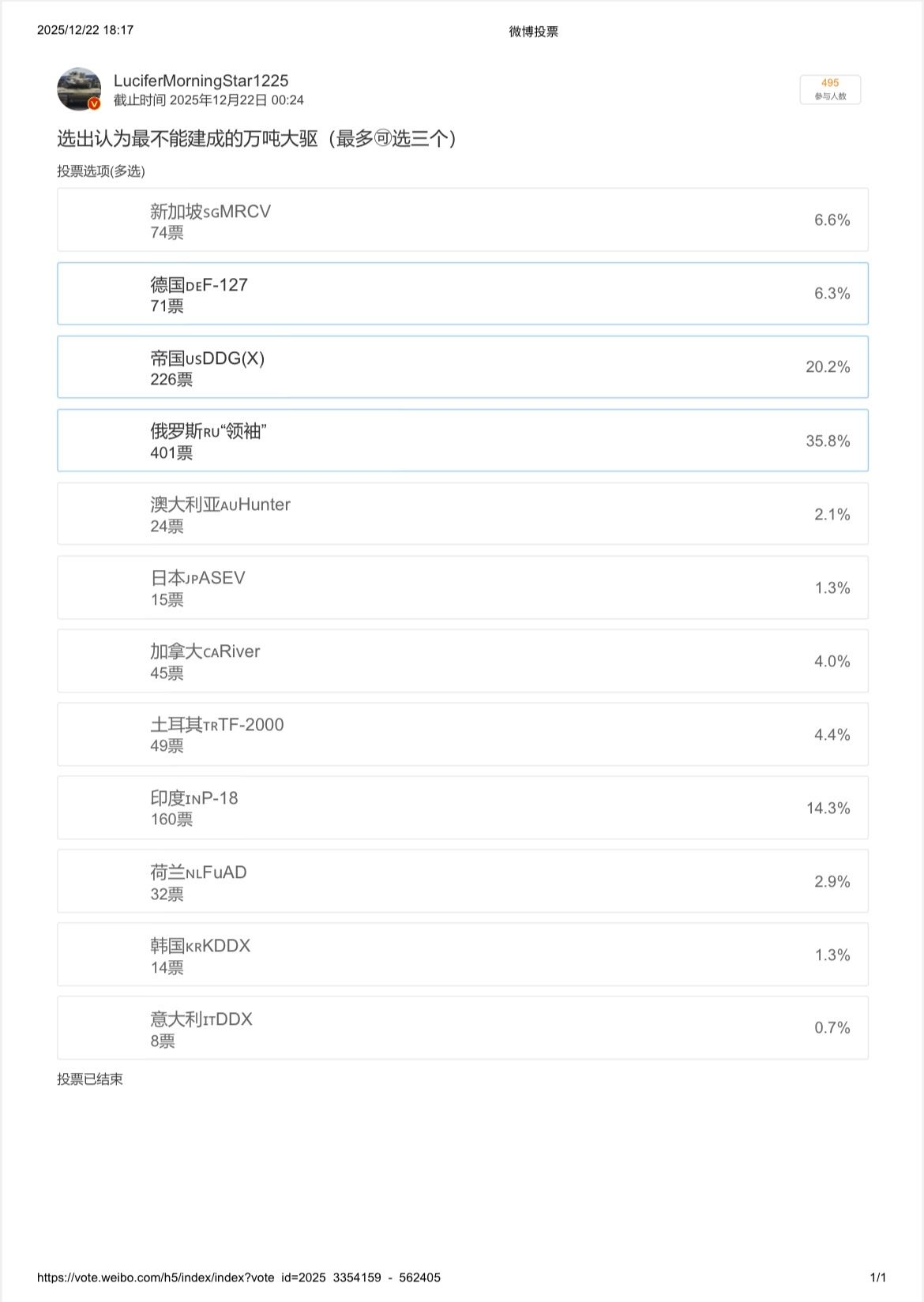Click the 495 参与人数 participant counter
This screenshot has height=1302, width=924.
click(831, 88)
